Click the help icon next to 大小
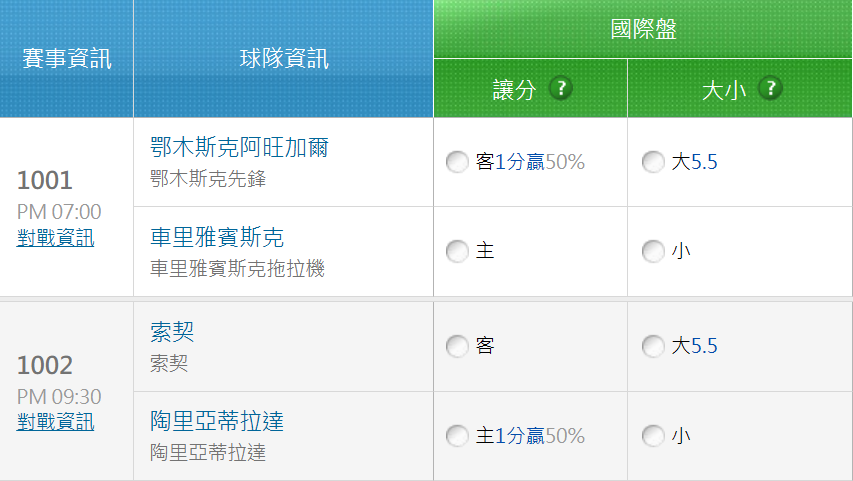 [770, 88]
